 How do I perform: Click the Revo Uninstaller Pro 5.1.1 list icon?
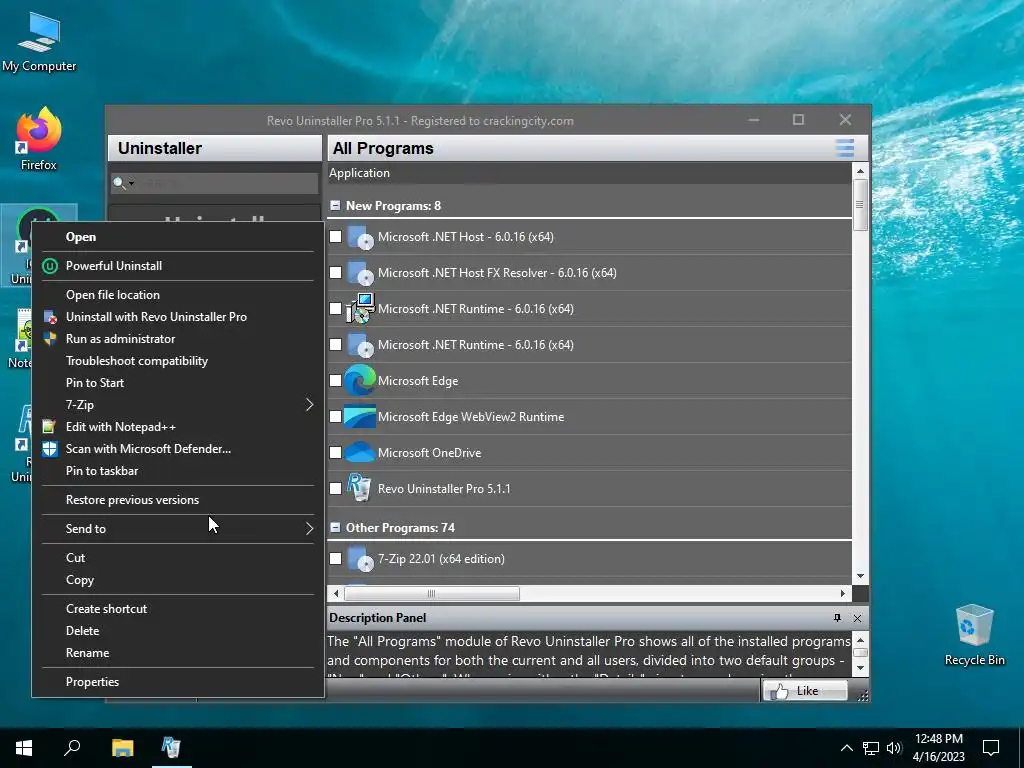(359, 488)
